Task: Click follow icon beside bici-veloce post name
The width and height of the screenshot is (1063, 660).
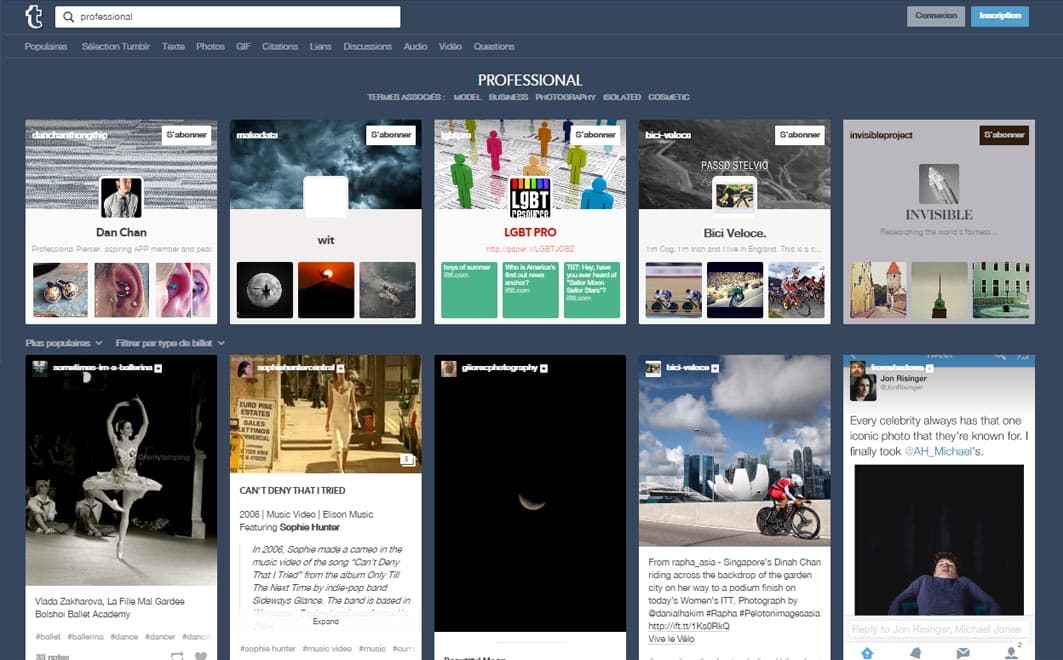Action: click(x=715, y=368)
